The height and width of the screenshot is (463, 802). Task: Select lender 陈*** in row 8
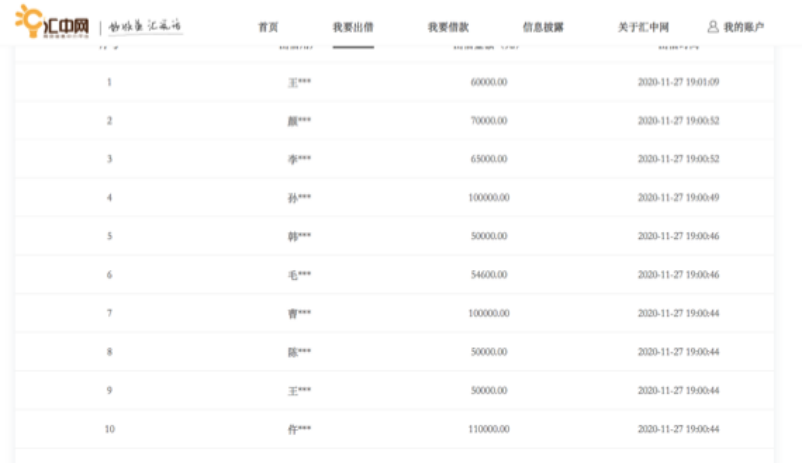(299, 352)
